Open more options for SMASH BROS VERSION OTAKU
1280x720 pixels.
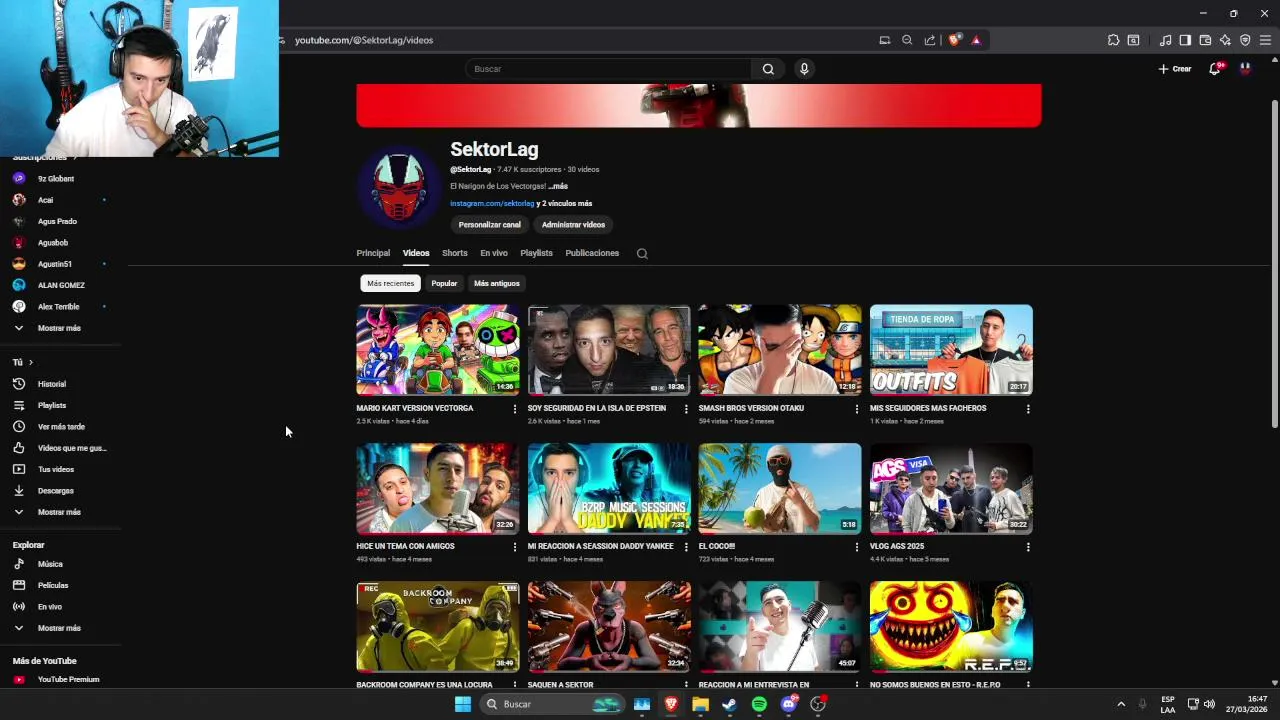coord(857,409)
